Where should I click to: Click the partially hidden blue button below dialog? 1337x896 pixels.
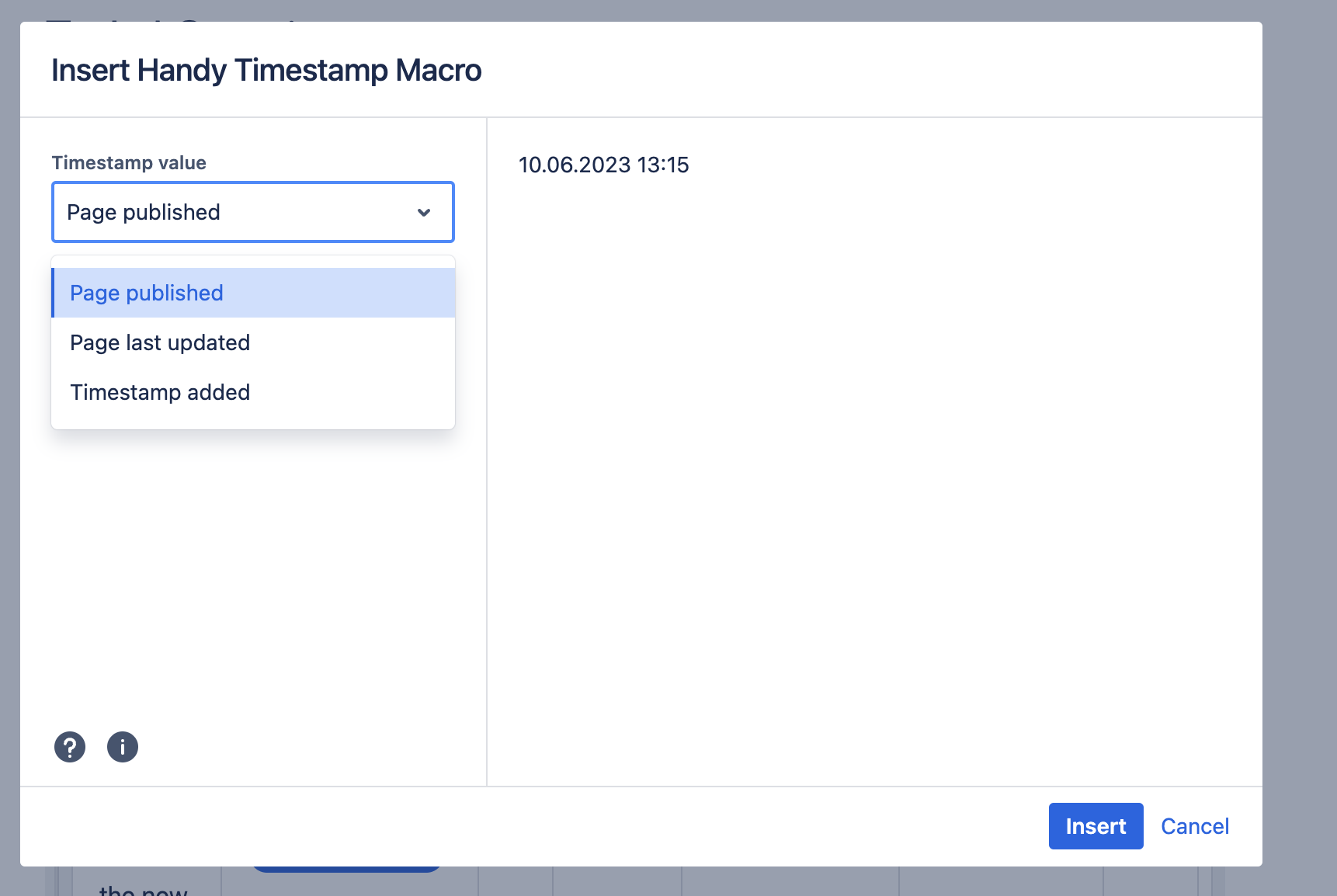[346, 869]
